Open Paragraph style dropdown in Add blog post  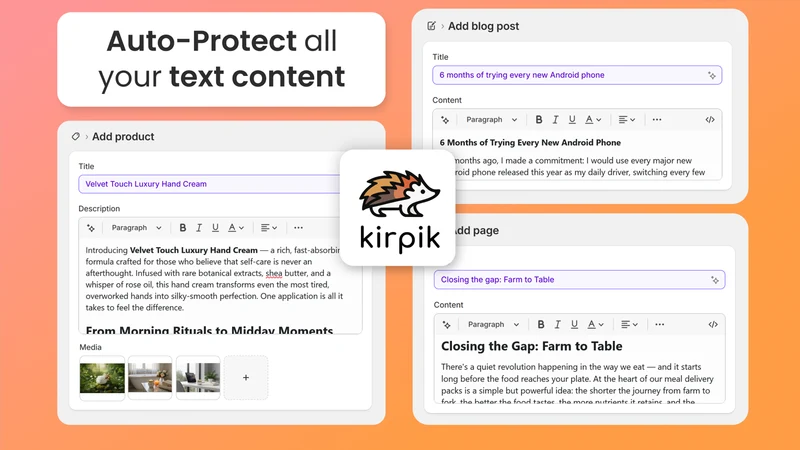coord(491,120)
